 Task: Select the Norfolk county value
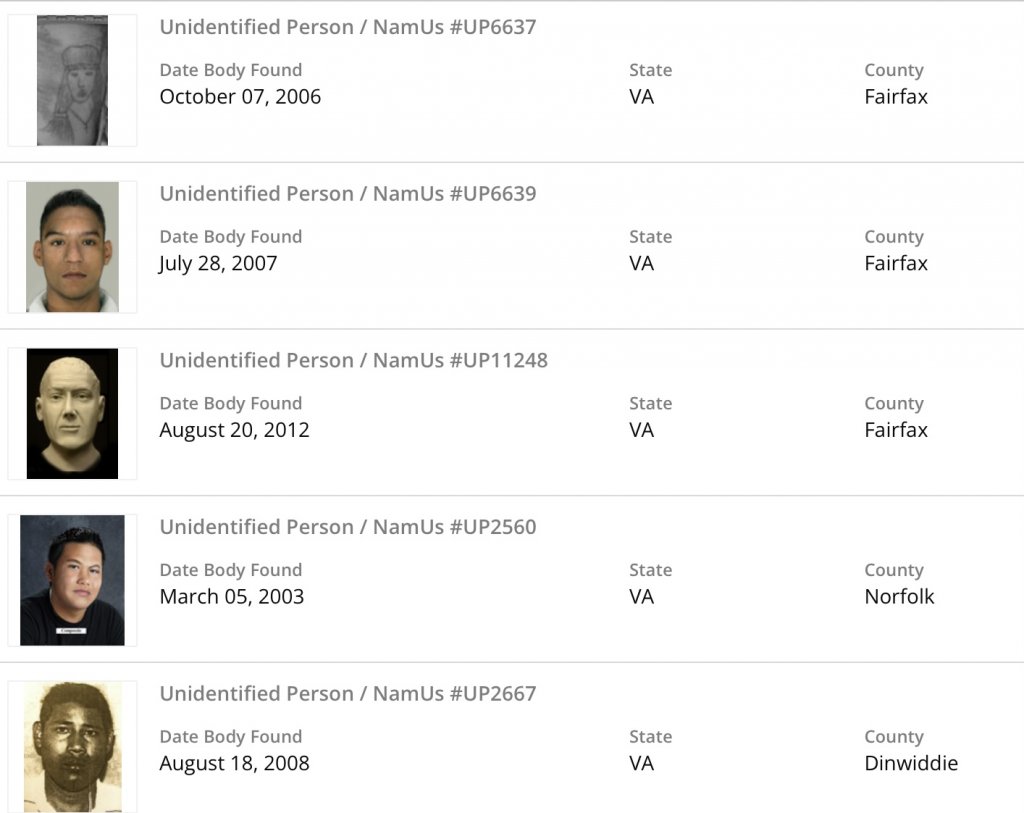click(x=899, y=597)
